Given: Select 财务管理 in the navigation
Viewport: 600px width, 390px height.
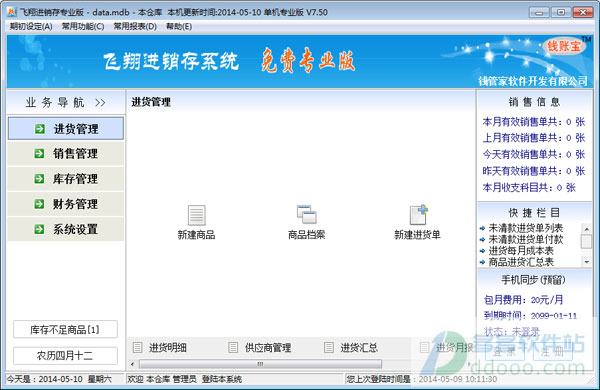Looking at the screenshot, I should [66, 204].
